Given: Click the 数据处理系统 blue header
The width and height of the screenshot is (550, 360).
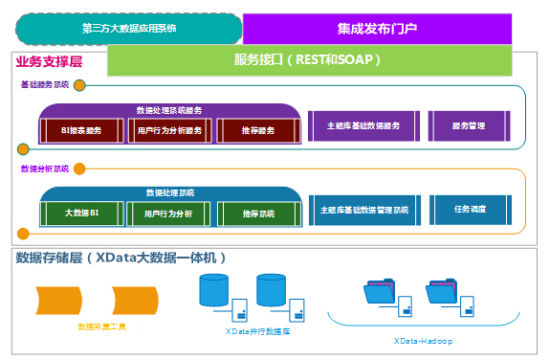Looking at the screenshot, I should point(170,193).
